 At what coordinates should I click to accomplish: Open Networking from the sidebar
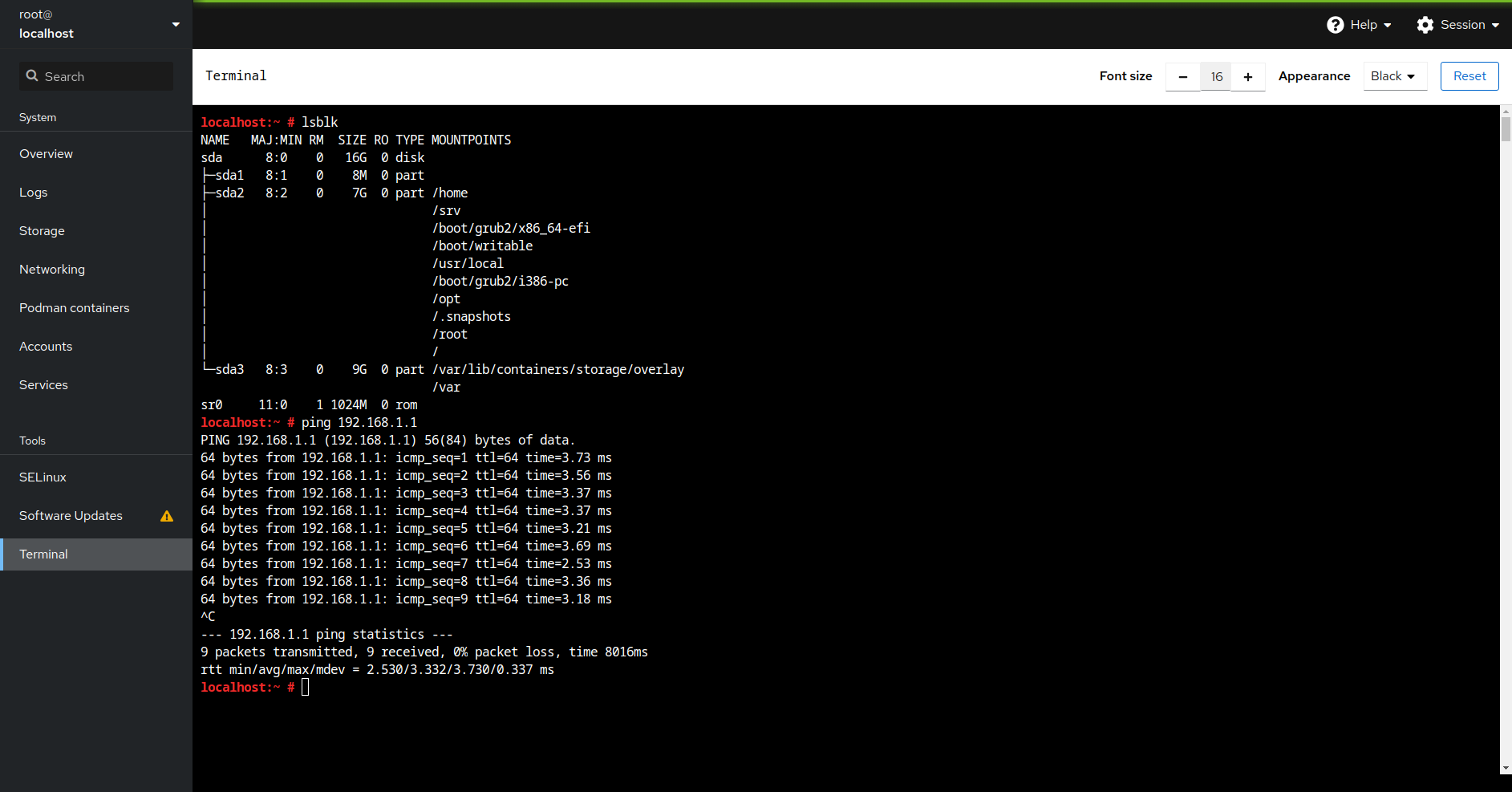coord(51,270)
